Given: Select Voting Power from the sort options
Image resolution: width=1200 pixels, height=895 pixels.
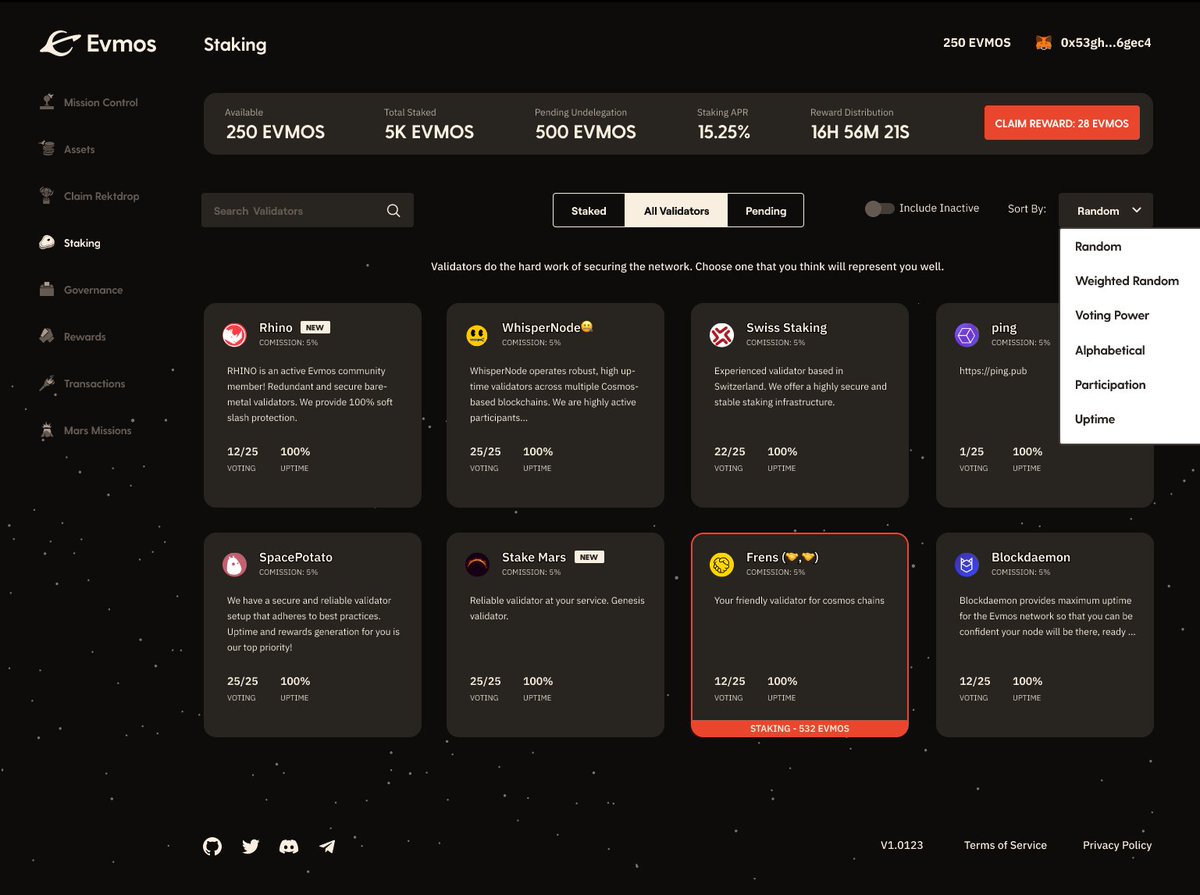Looking at the screenshot, I should click(x=1112, y=315).
